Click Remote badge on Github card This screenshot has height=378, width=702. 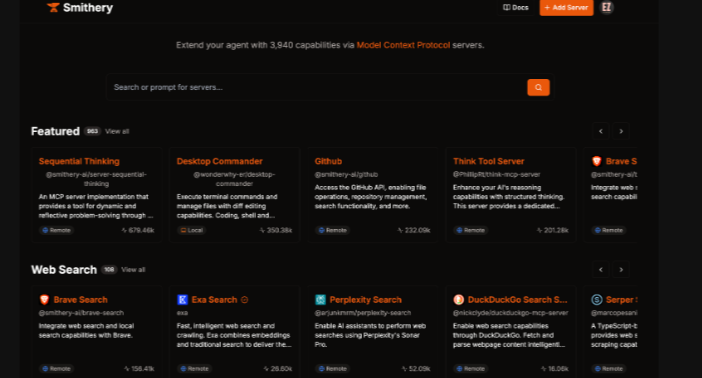pos(333,230)
